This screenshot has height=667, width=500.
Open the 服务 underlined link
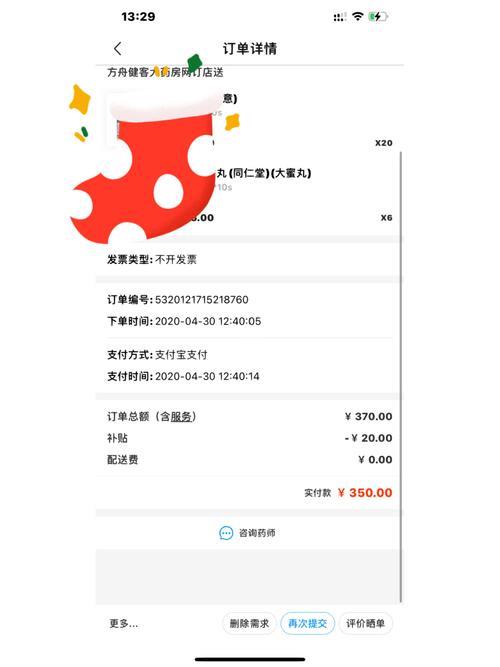(x=181, y=416)
